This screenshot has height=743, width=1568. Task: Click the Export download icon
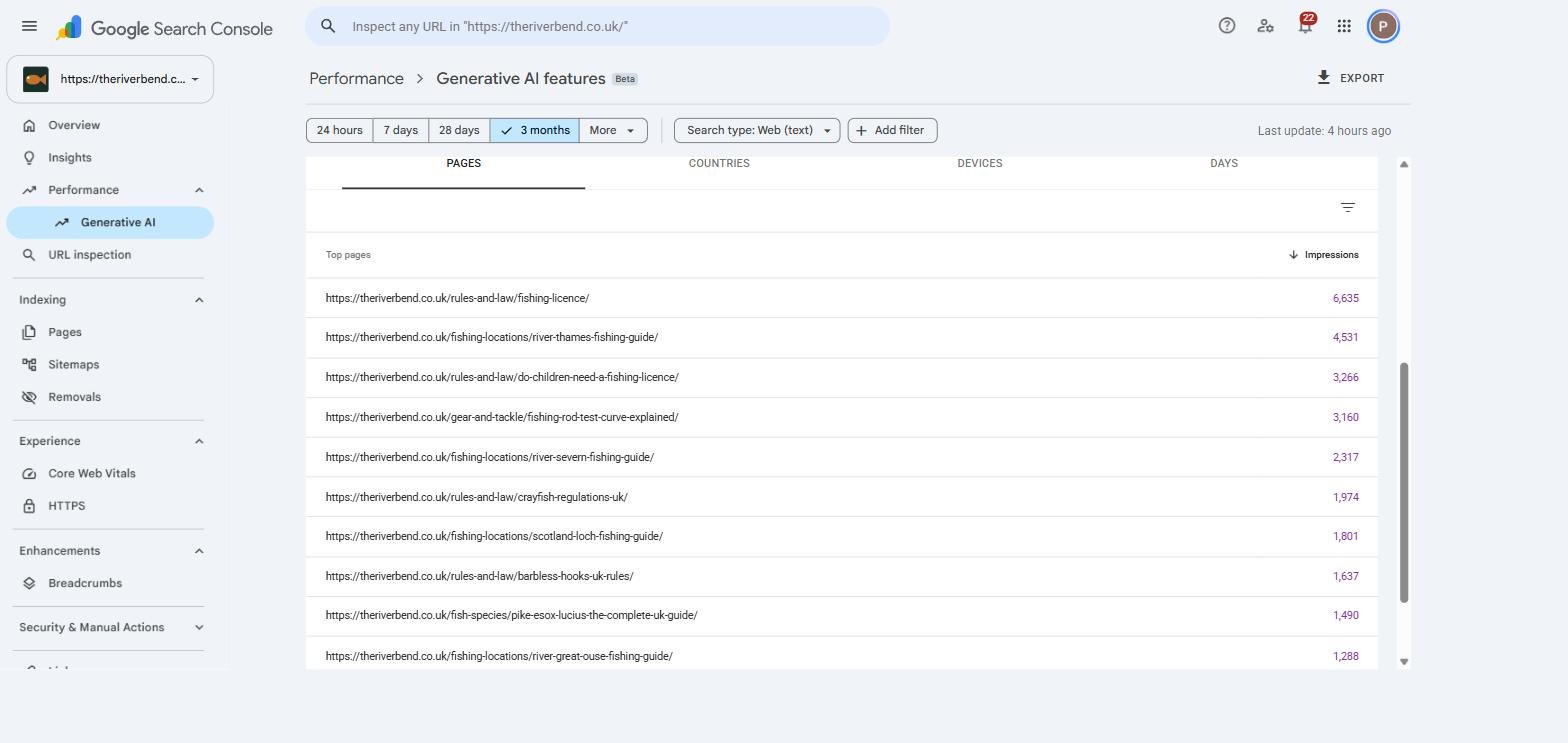[x=1324, y=77]
